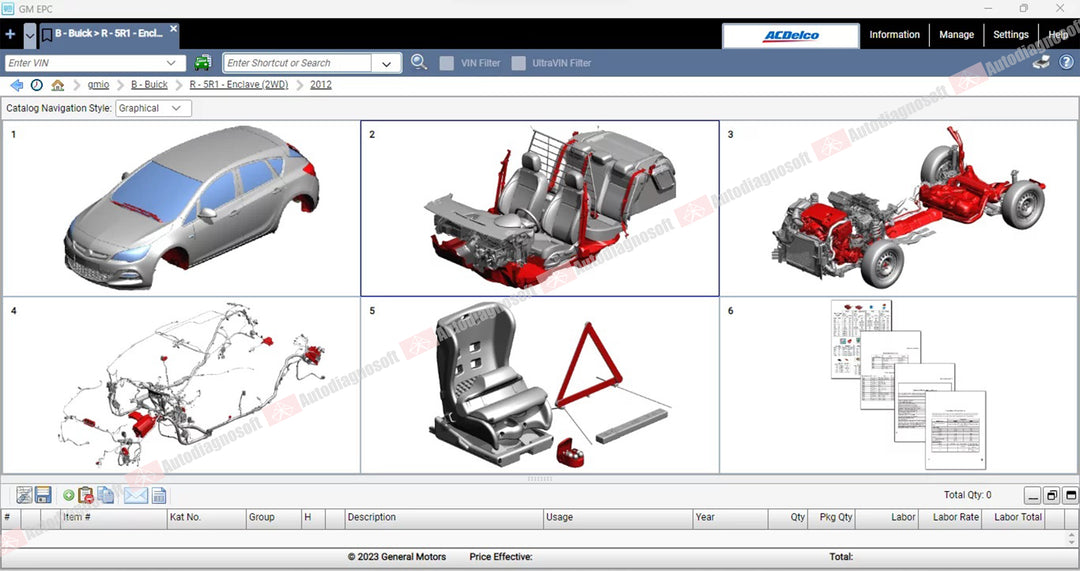Go to home via the house icon
The height and width of the screenshot is (571, 1080).
click(x=58, y=85)
